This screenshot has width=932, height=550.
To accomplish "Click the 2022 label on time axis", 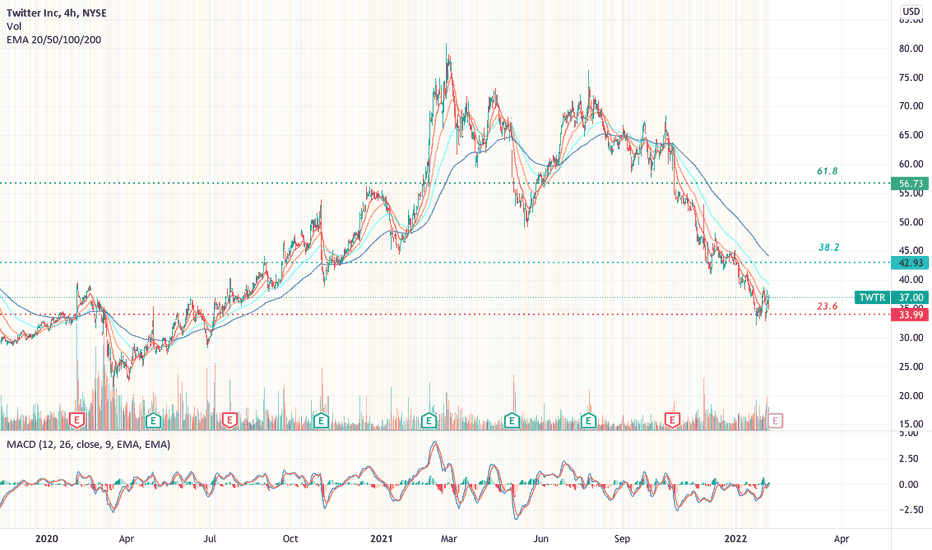I will (736, 539).
